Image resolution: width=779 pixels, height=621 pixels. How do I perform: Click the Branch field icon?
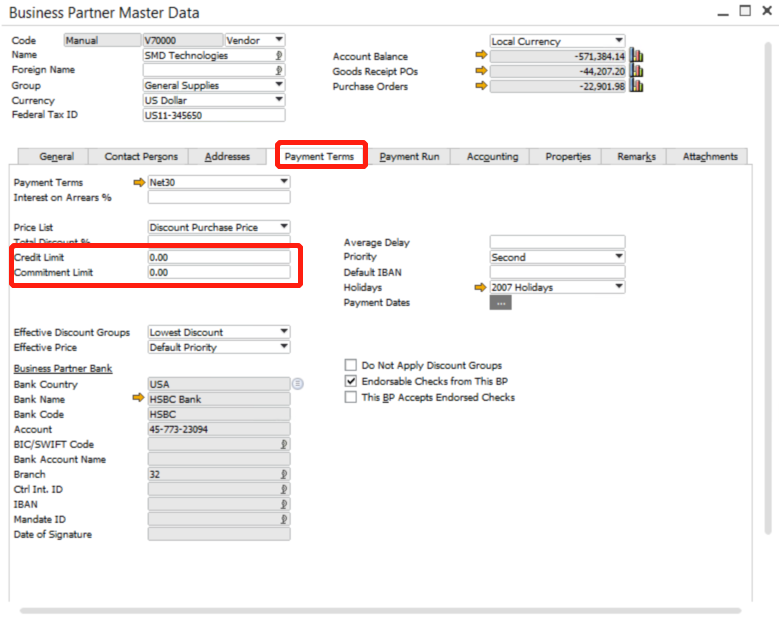click(284, 474)
